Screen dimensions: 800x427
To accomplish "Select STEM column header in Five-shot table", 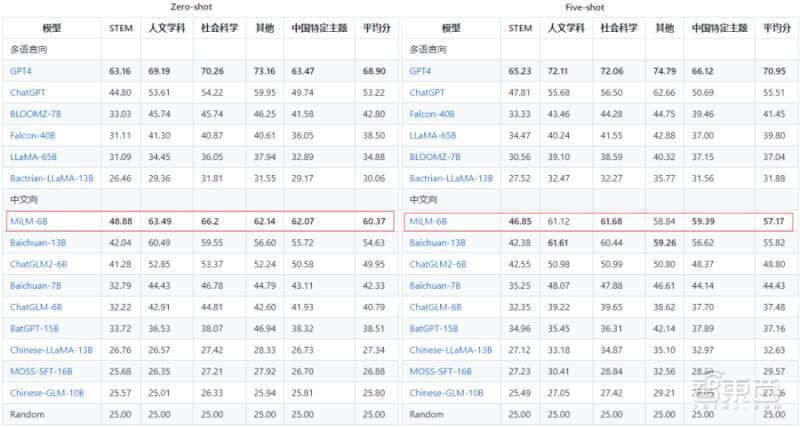I will (x=520, y=28).
